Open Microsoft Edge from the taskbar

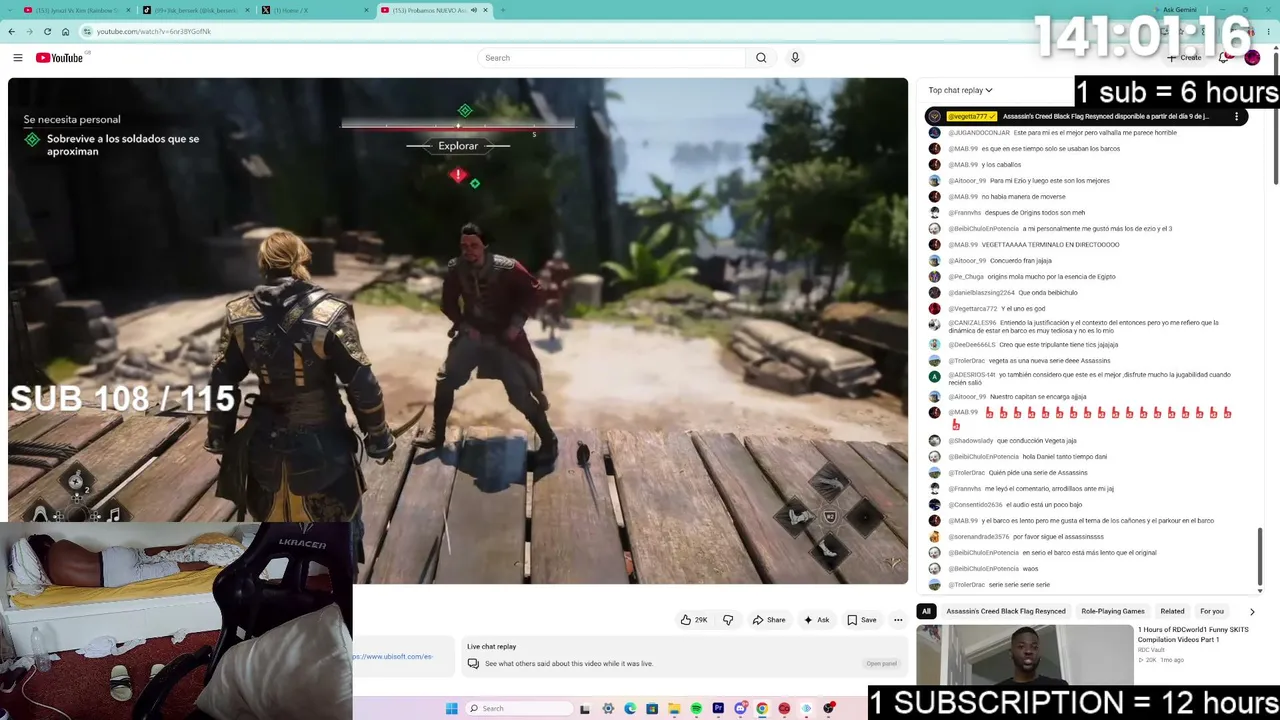[x=630, y=709]
